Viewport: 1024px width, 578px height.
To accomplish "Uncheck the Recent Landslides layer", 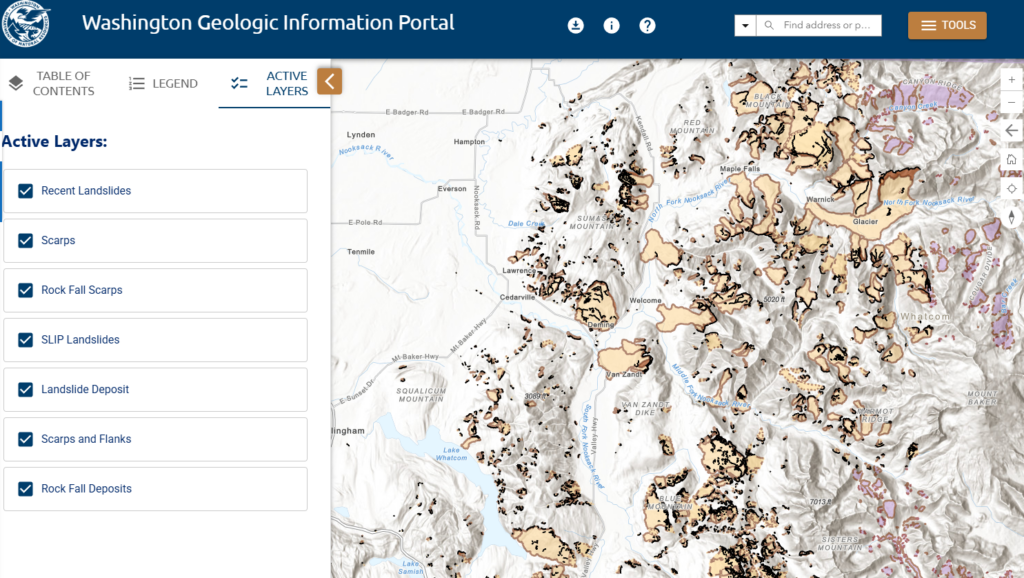I will coord(25,190).
